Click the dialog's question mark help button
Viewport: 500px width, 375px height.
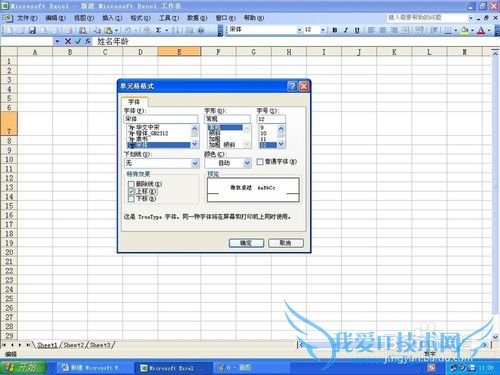pyautogui.click(x=292, y=86)
